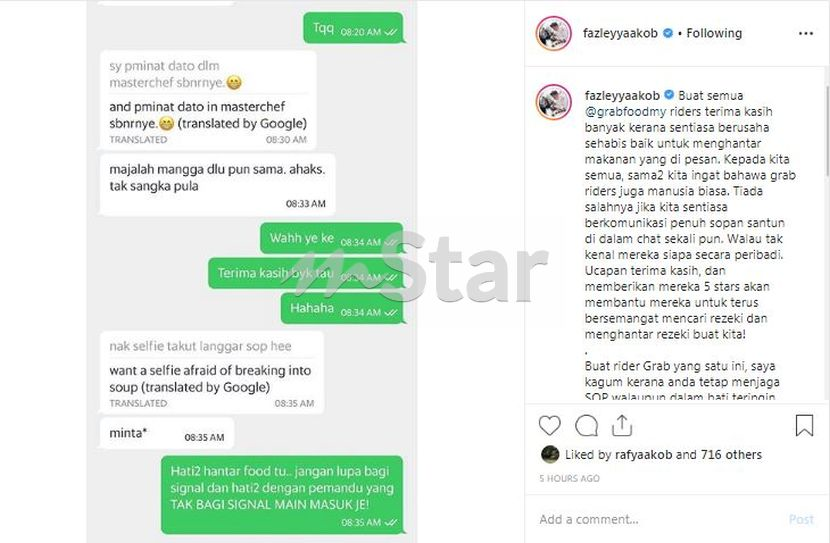The image size is (830, 543).
Task: Open rafyaakob liker profile link
Action: (x=643, y=455)
